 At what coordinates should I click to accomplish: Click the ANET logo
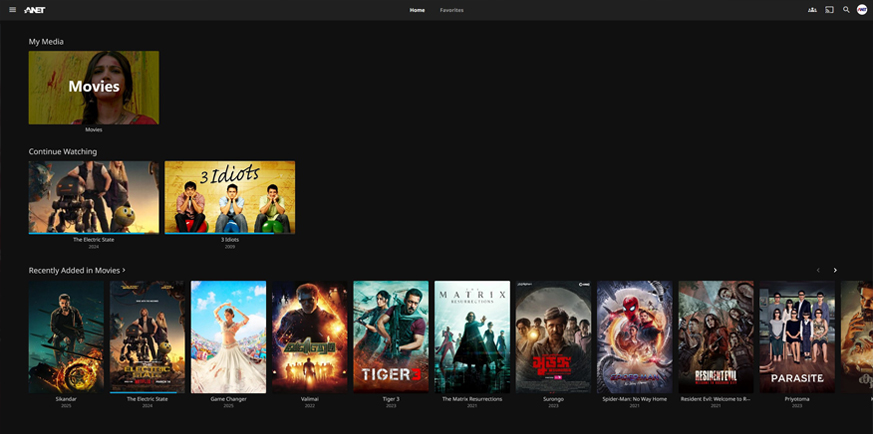pyautogui.click(x=35, y=10)
